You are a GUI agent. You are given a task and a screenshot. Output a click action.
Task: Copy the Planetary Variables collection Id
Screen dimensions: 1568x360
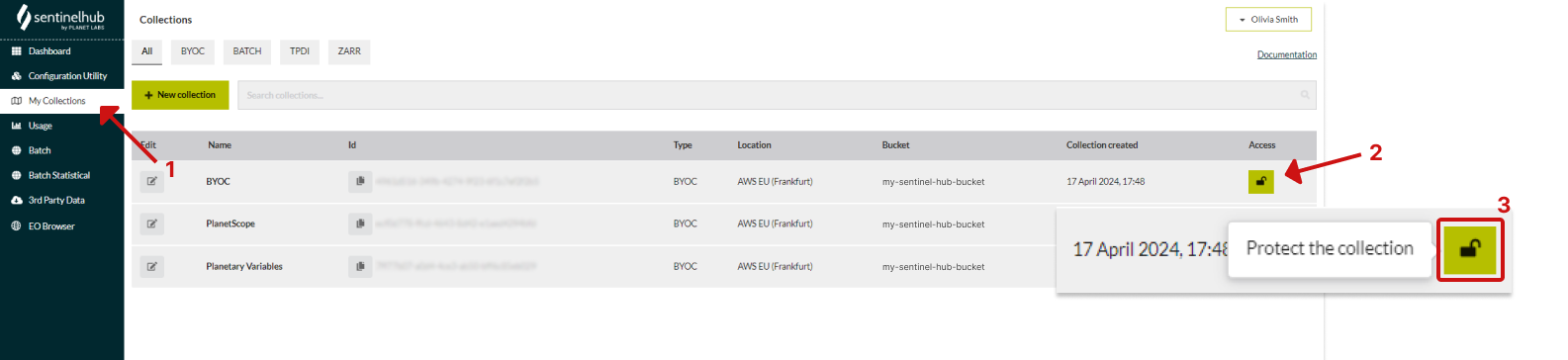point(360,266)
